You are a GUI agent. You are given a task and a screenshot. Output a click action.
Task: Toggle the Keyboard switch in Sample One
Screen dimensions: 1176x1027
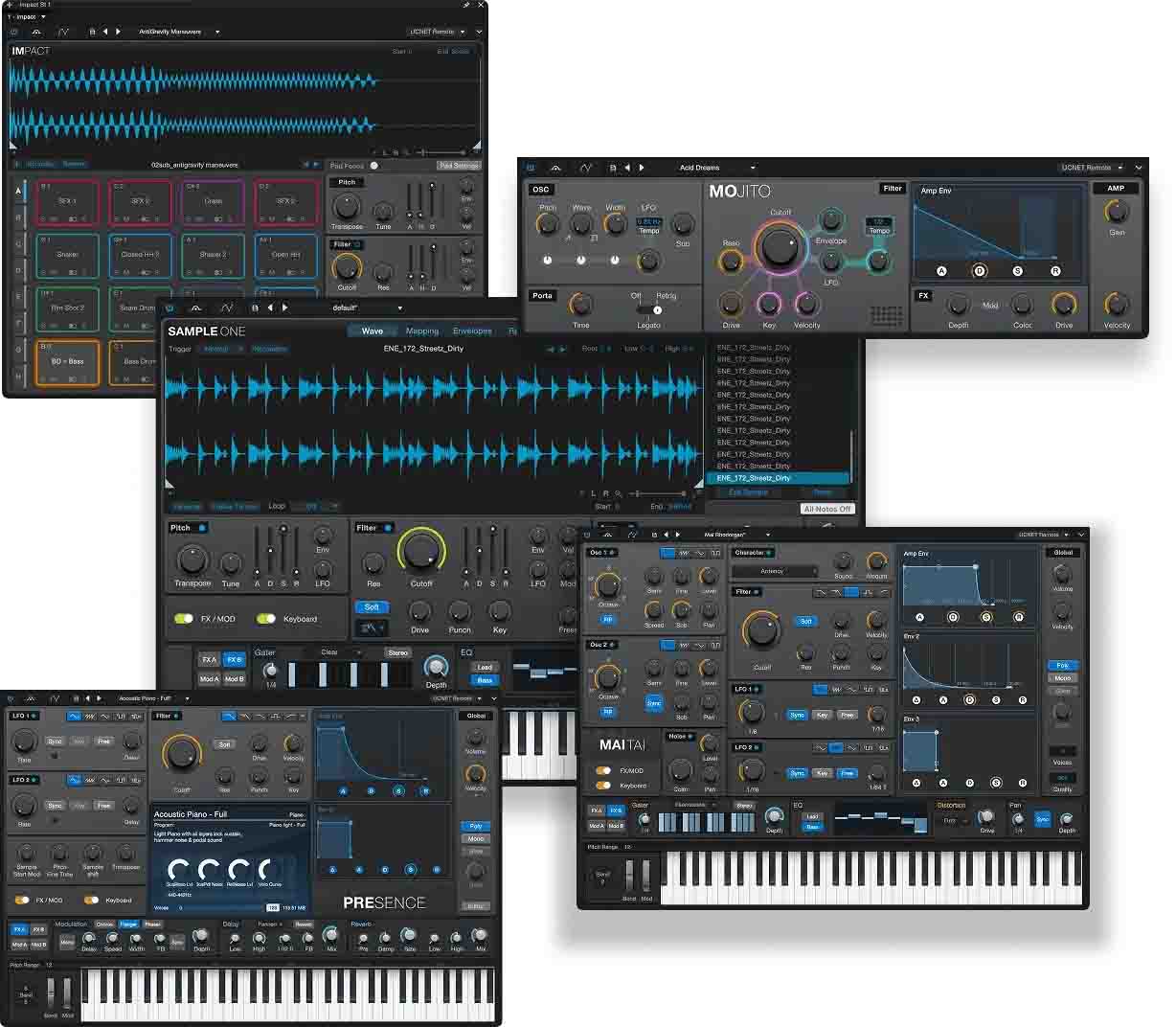pyautogui.click(x=266, y=619)
